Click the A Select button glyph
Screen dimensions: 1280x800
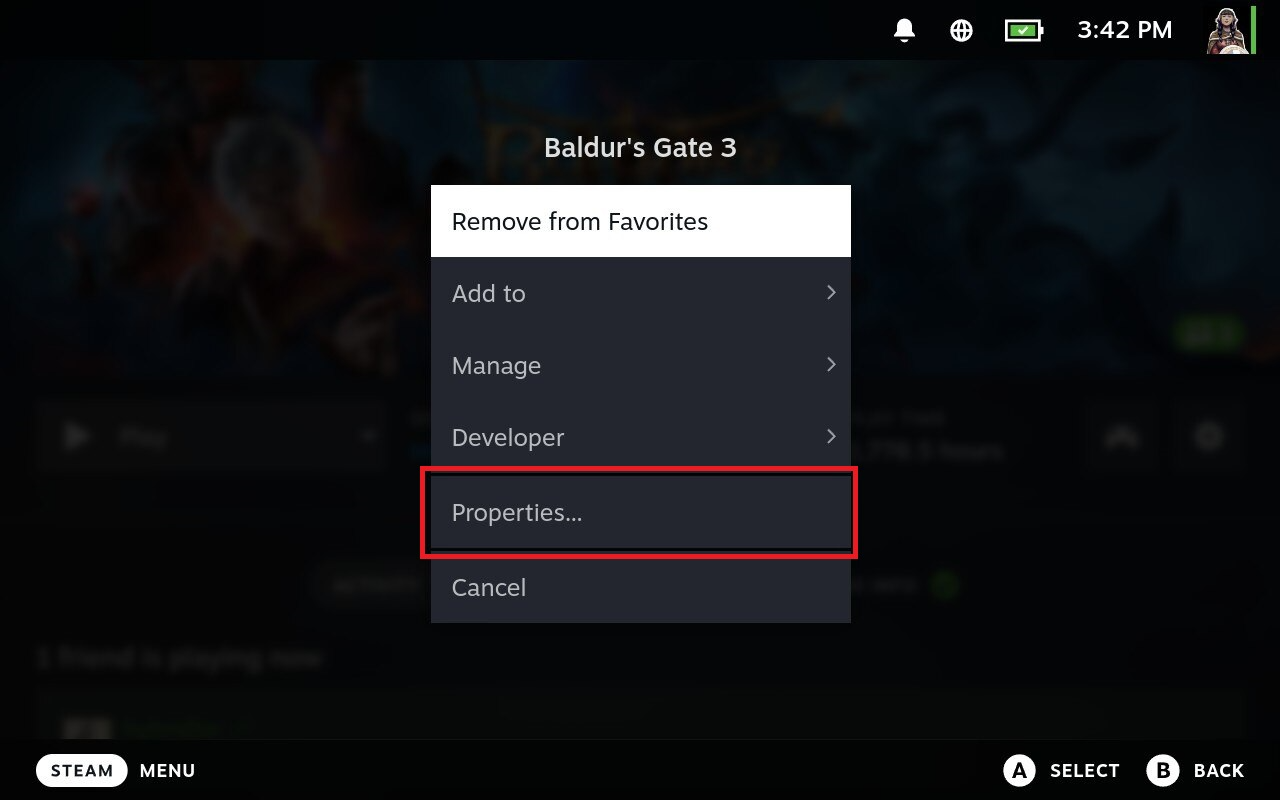tap(1018, 770)
